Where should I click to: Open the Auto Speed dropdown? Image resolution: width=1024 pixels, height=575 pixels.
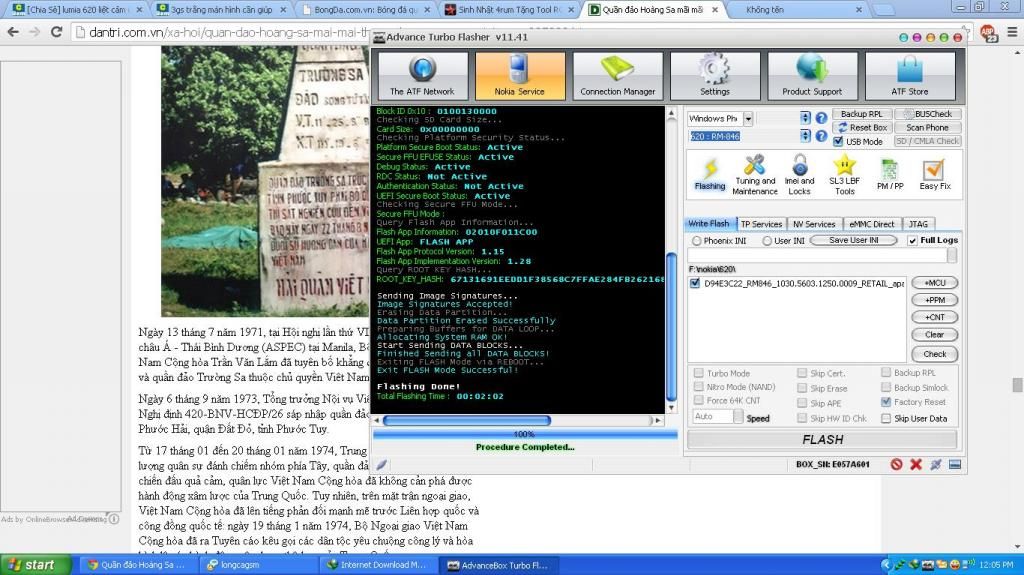[x=738, y=416]
